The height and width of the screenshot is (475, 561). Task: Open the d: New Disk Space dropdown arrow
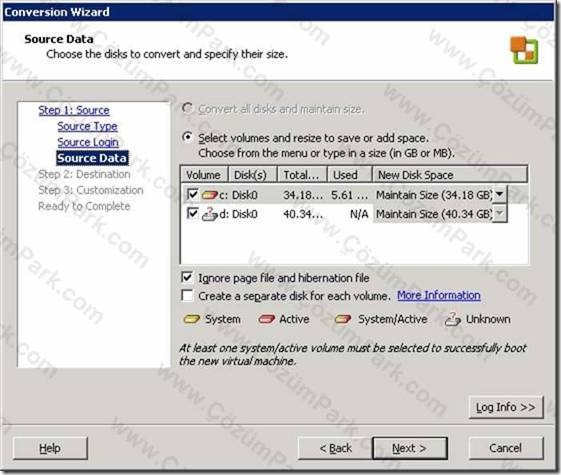pos(500,214)
